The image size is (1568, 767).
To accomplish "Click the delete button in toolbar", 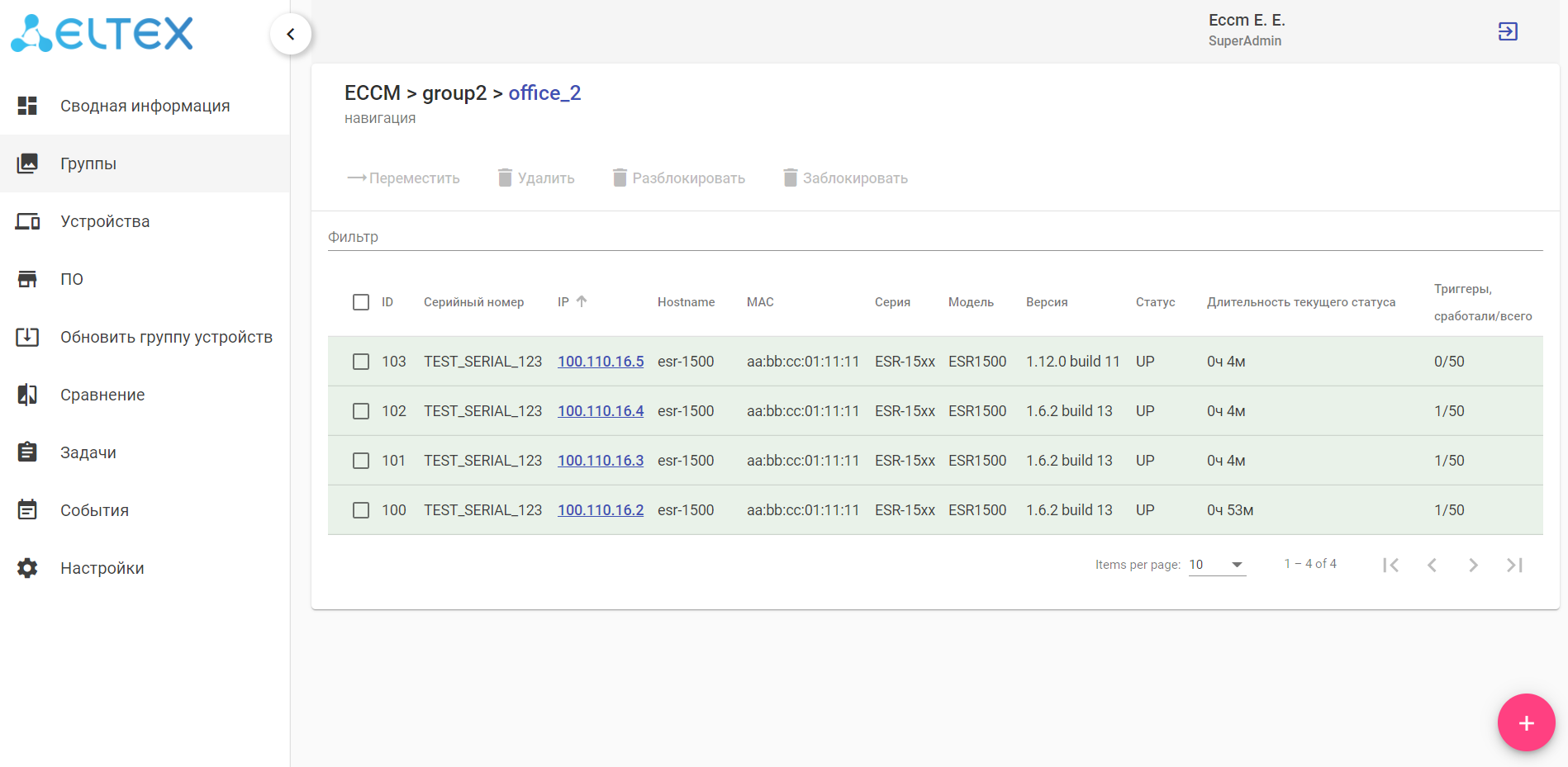I will (536, 178).
